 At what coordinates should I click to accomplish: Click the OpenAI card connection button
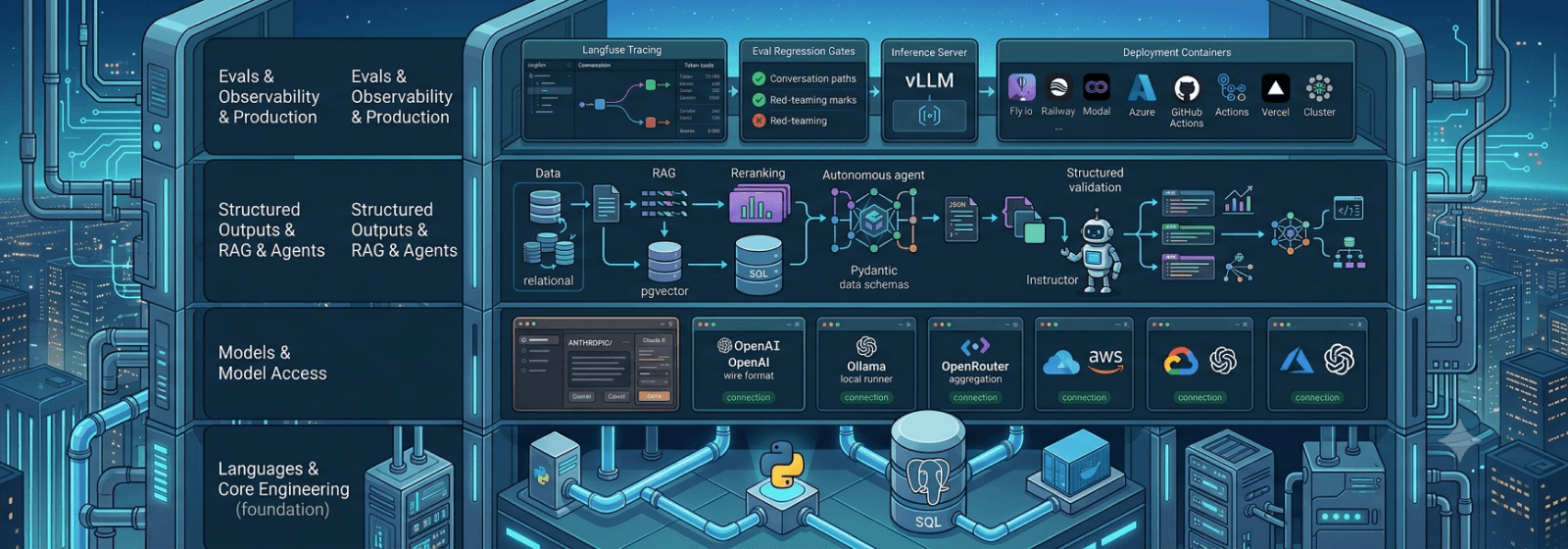749,397
